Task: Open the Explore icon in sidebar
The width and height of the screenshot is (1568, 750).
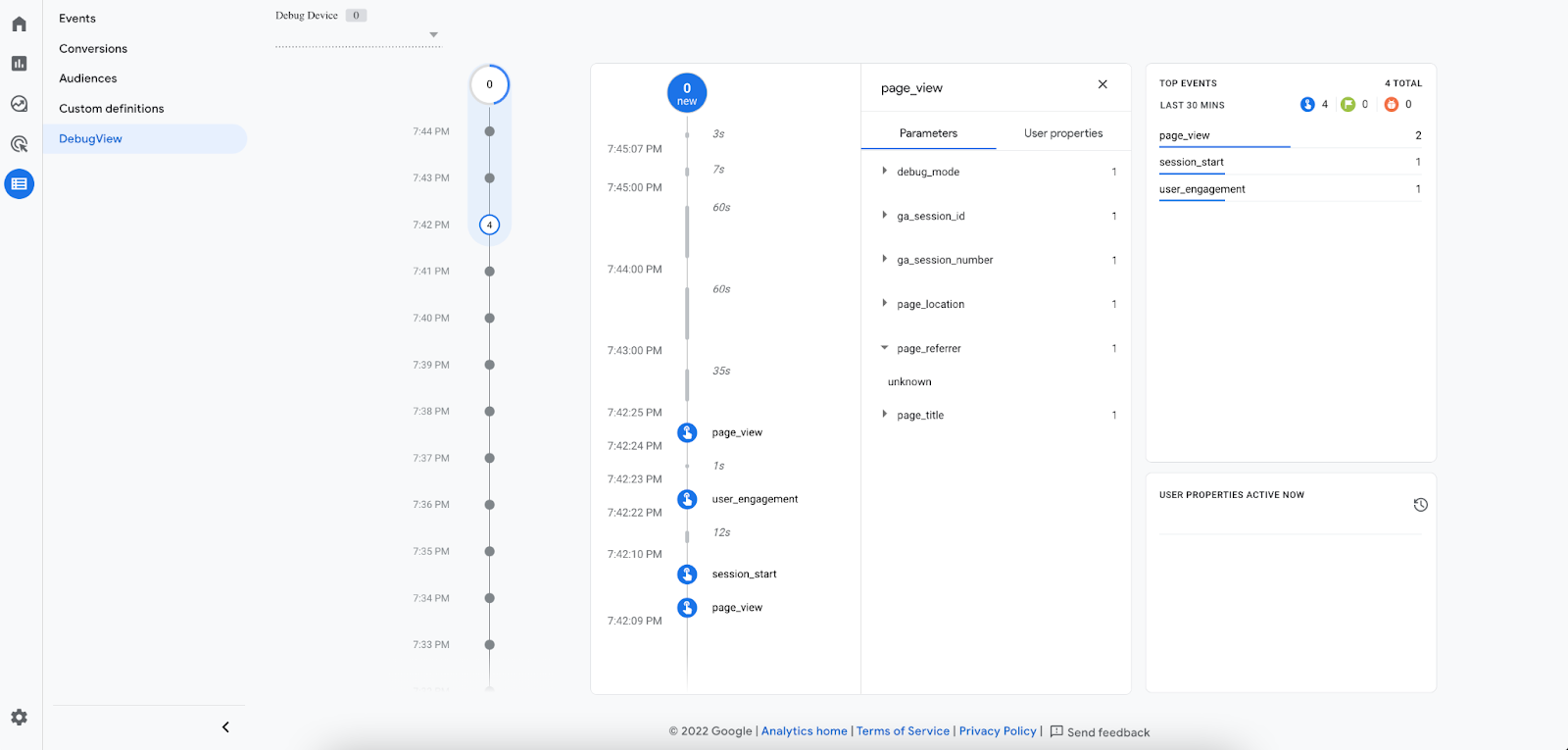Action: pyautogui.click(x=19, y=104)
